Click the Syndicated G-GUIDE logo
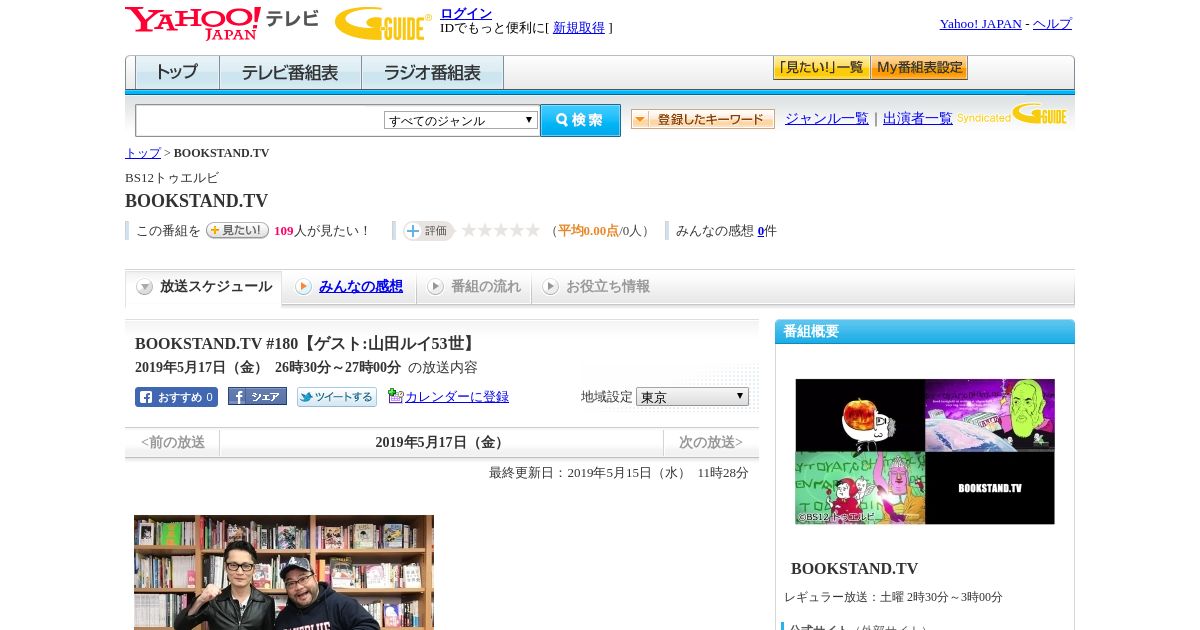Viewport: 1200px width, 630px height. (x=1012, y=114)
